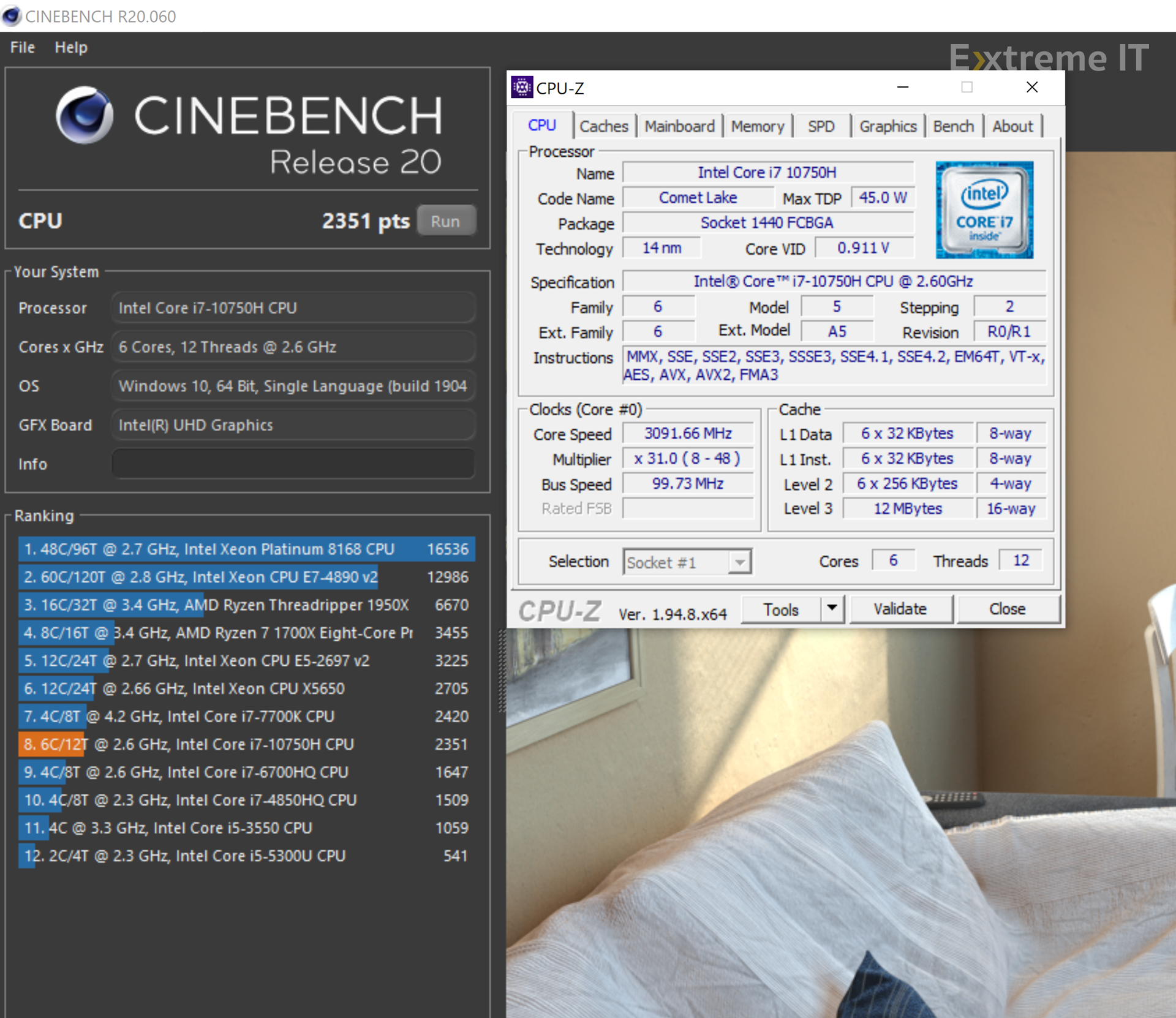Open the File menu in Cinebench
The width and height of the screenshot is (1176, 1018).
(x=23, y=47)
